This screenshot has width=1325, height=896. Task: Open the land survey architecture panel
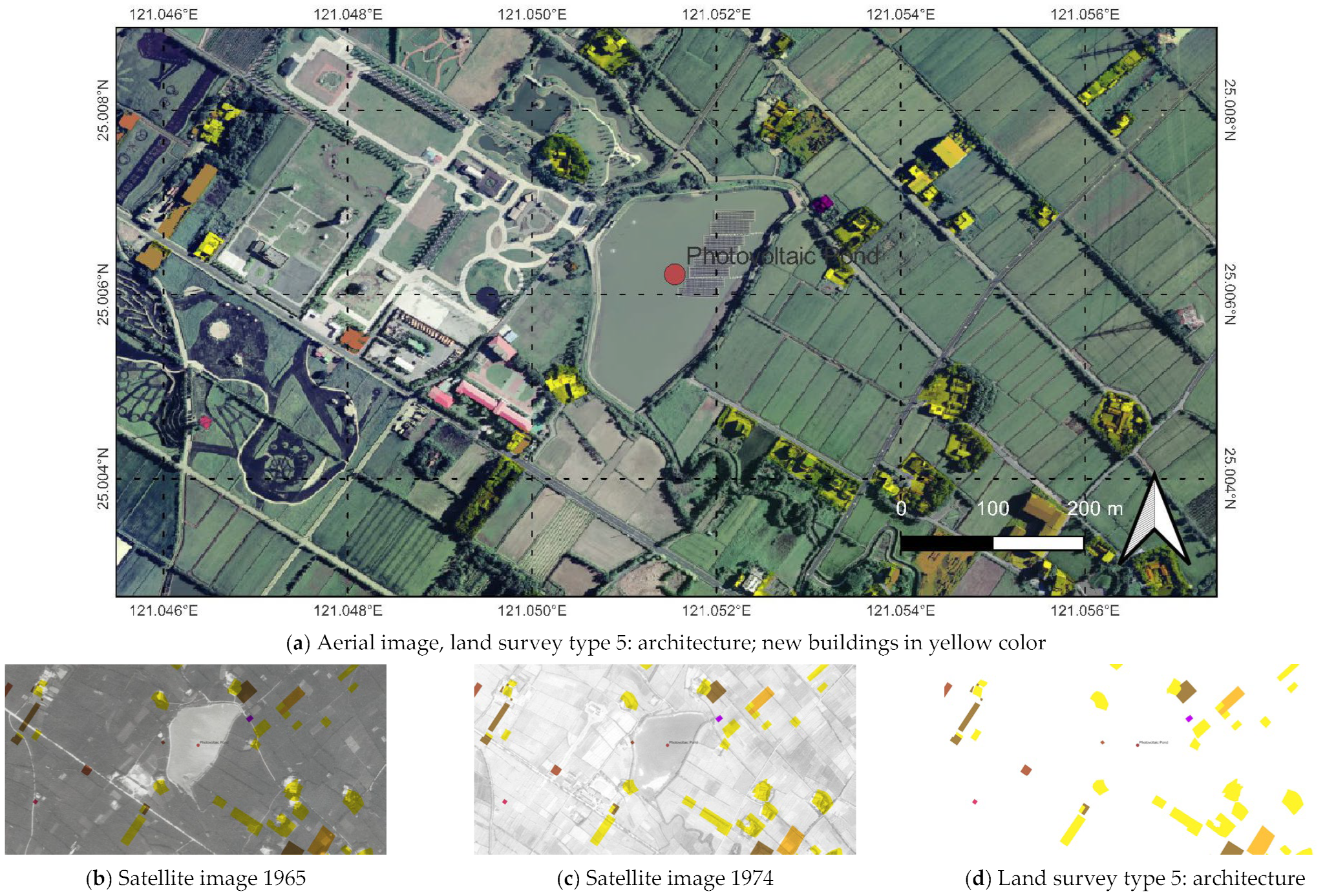1128,759
